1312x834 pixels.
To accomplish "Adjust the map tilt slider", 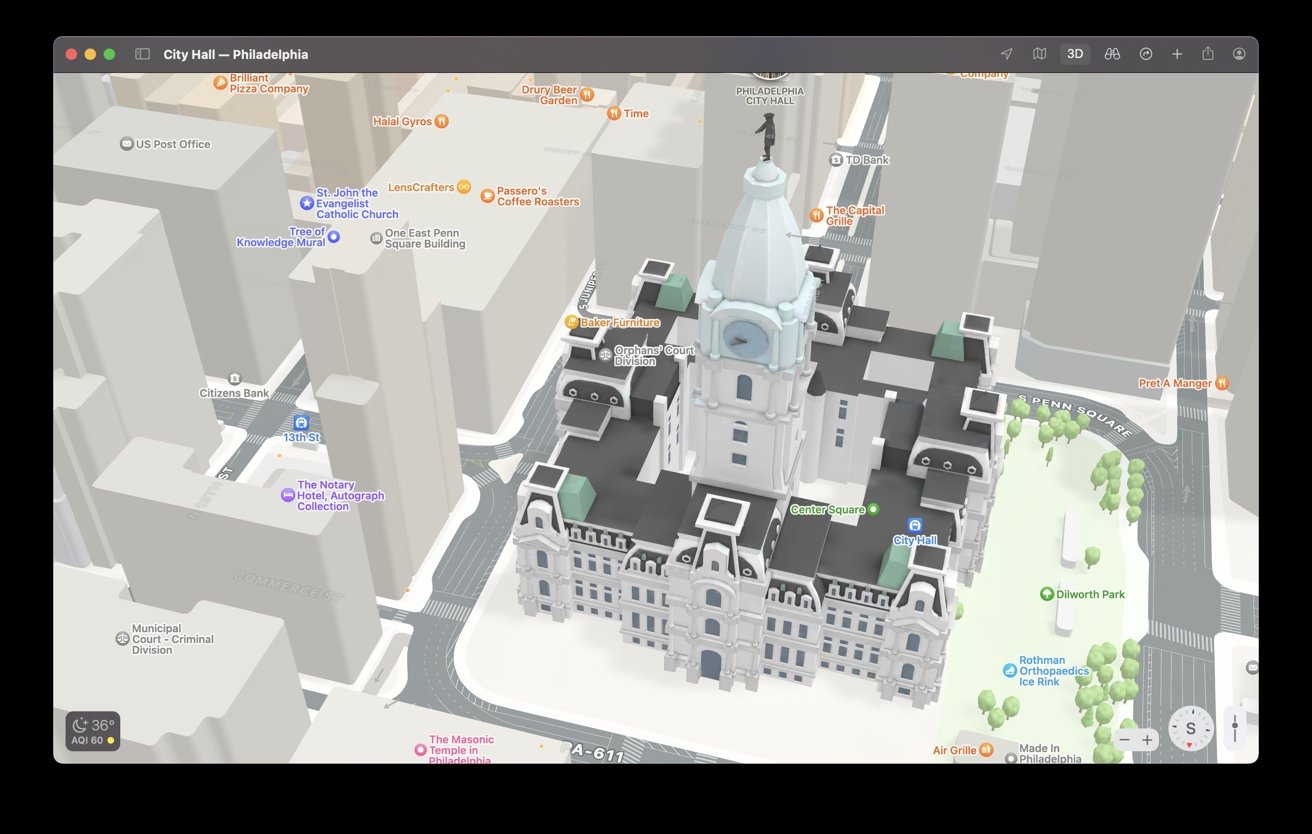I will click(1235, 728).
